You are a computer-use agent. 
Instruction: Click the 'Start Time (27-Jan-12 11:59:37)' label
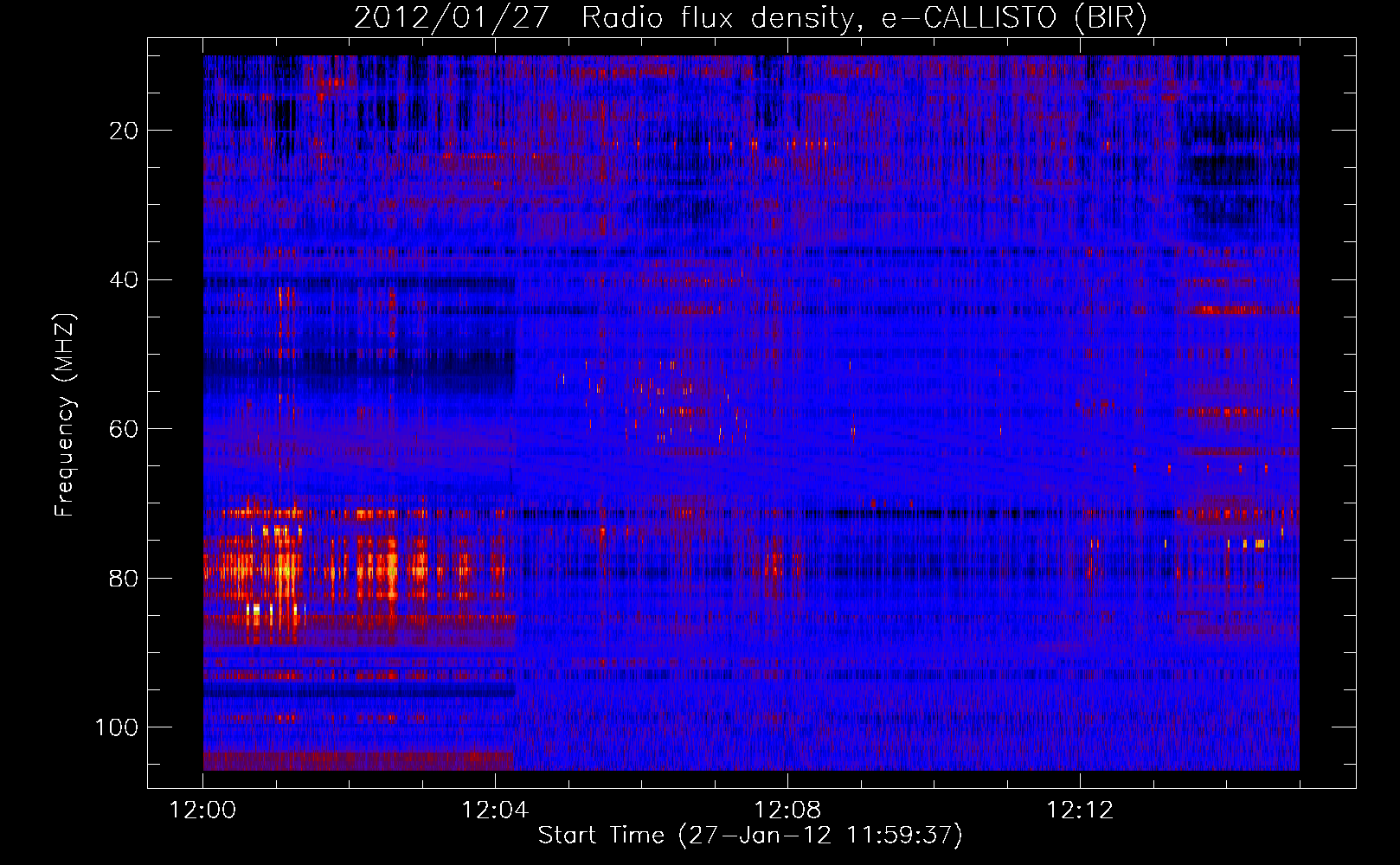tap(750, 836)
